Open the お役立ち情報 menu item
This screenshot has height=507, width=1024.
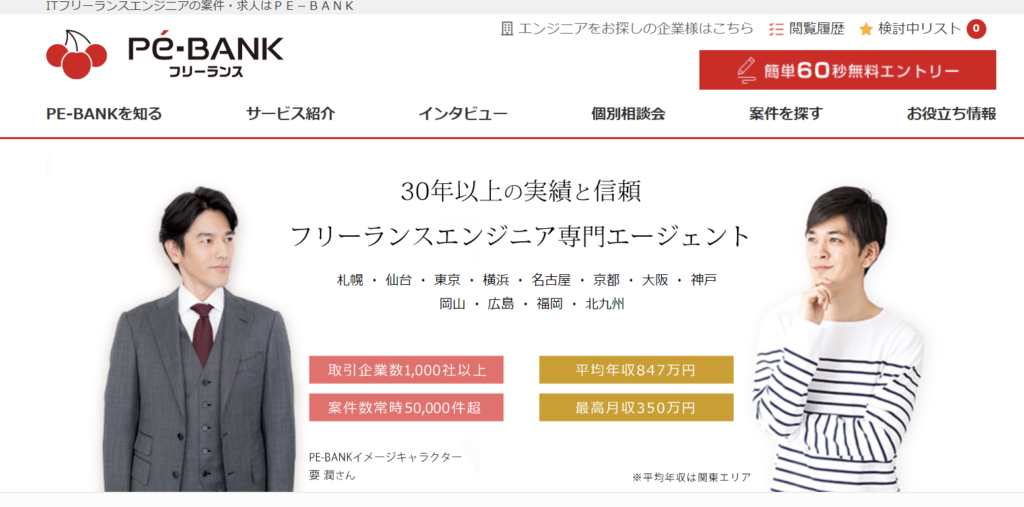click(x=951, y=114)
